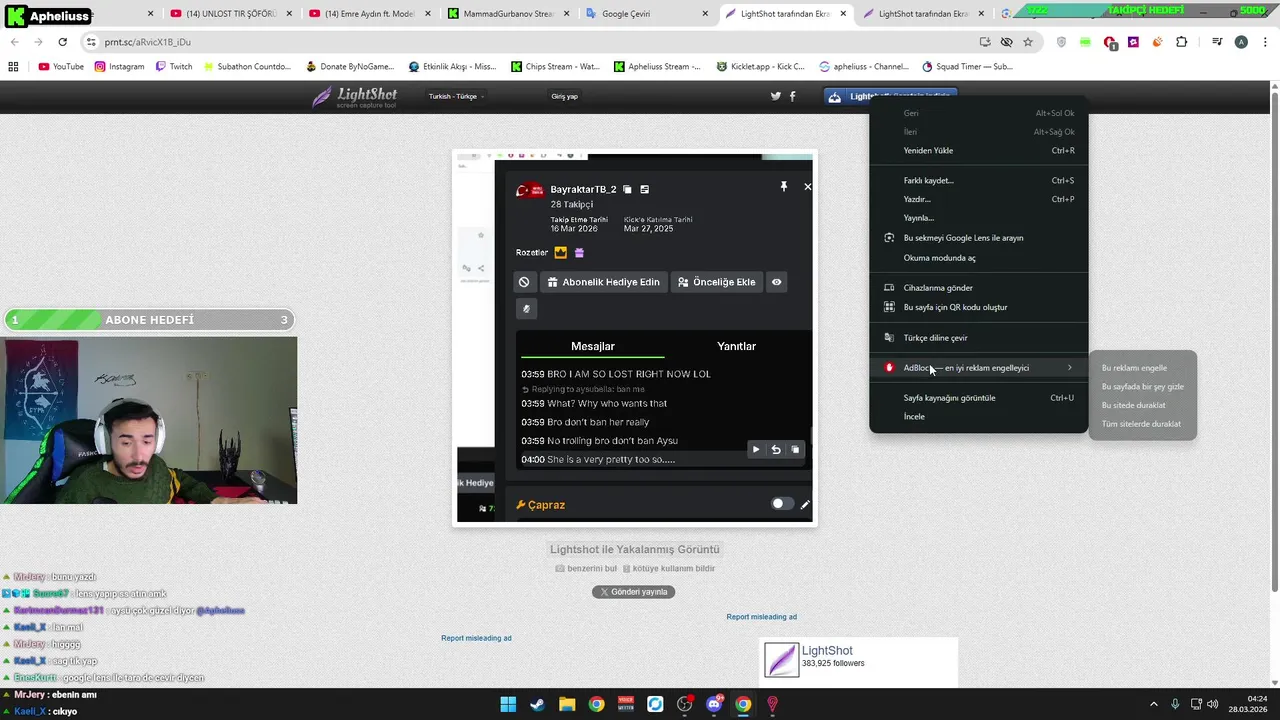This screenshot has height=720, width=1280.
Task: Close the BayraktarTB_2 user card
Action: pos(807,187)
